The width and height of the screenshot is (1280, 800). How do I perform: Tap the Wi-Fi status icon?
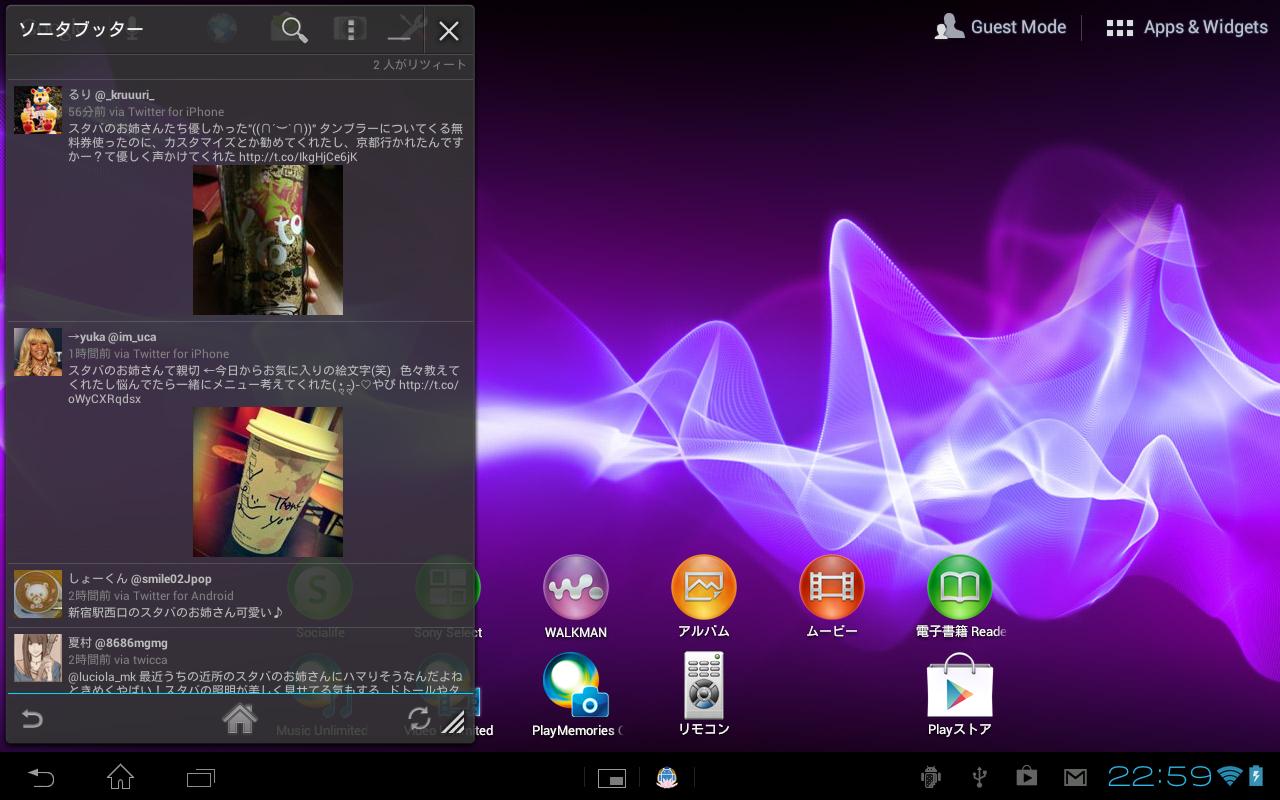pyautogui.click(x=1230, y=776)
